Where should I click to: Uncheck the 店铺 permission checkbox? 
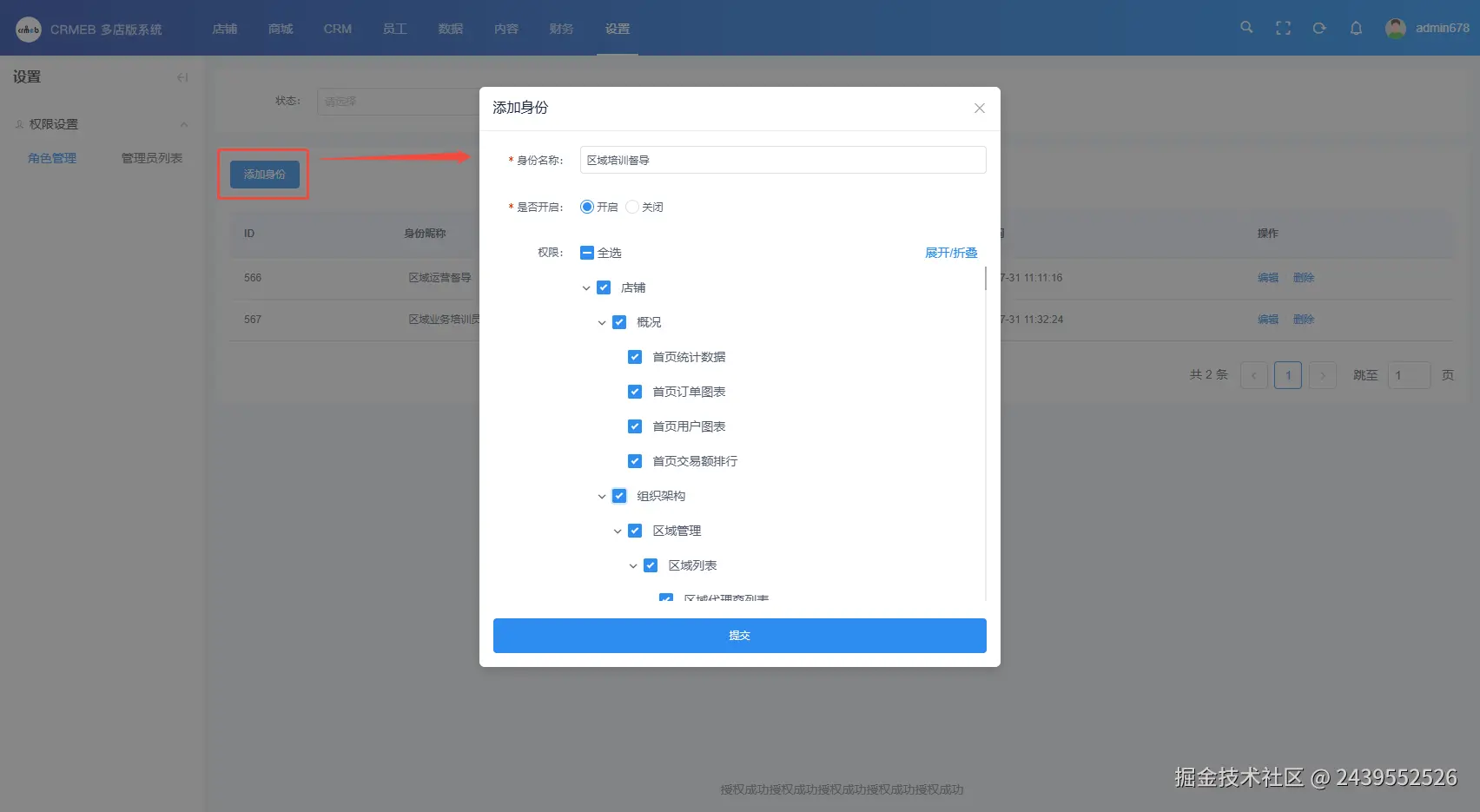604,287
